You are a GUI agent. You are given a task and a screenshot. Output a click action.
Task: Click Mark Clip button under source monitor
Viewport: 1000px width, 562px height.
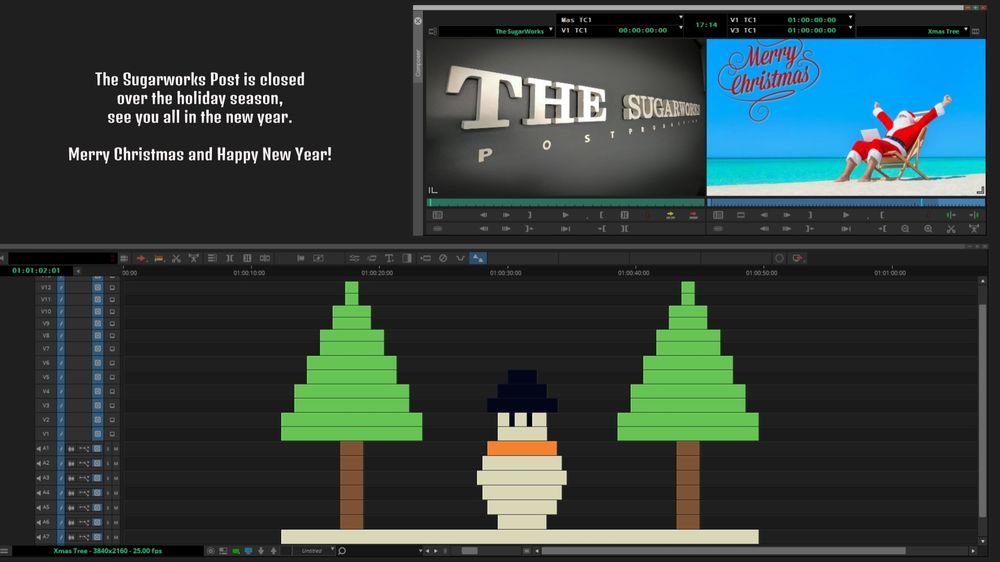624,216
